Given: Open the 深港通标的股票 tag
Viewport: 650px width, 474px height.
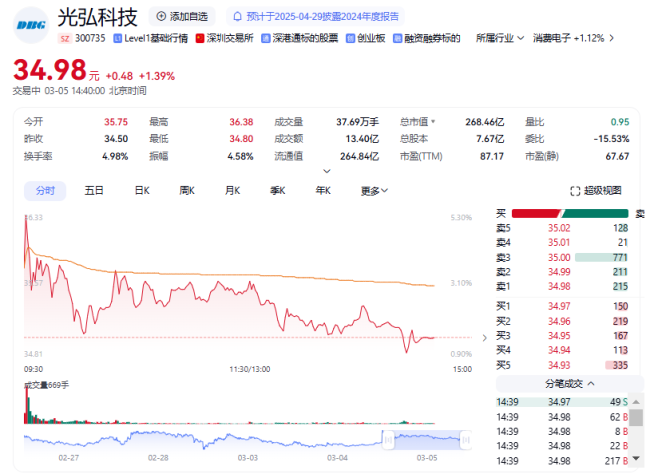Looking at the screenshot, I should tap(300, 39).
